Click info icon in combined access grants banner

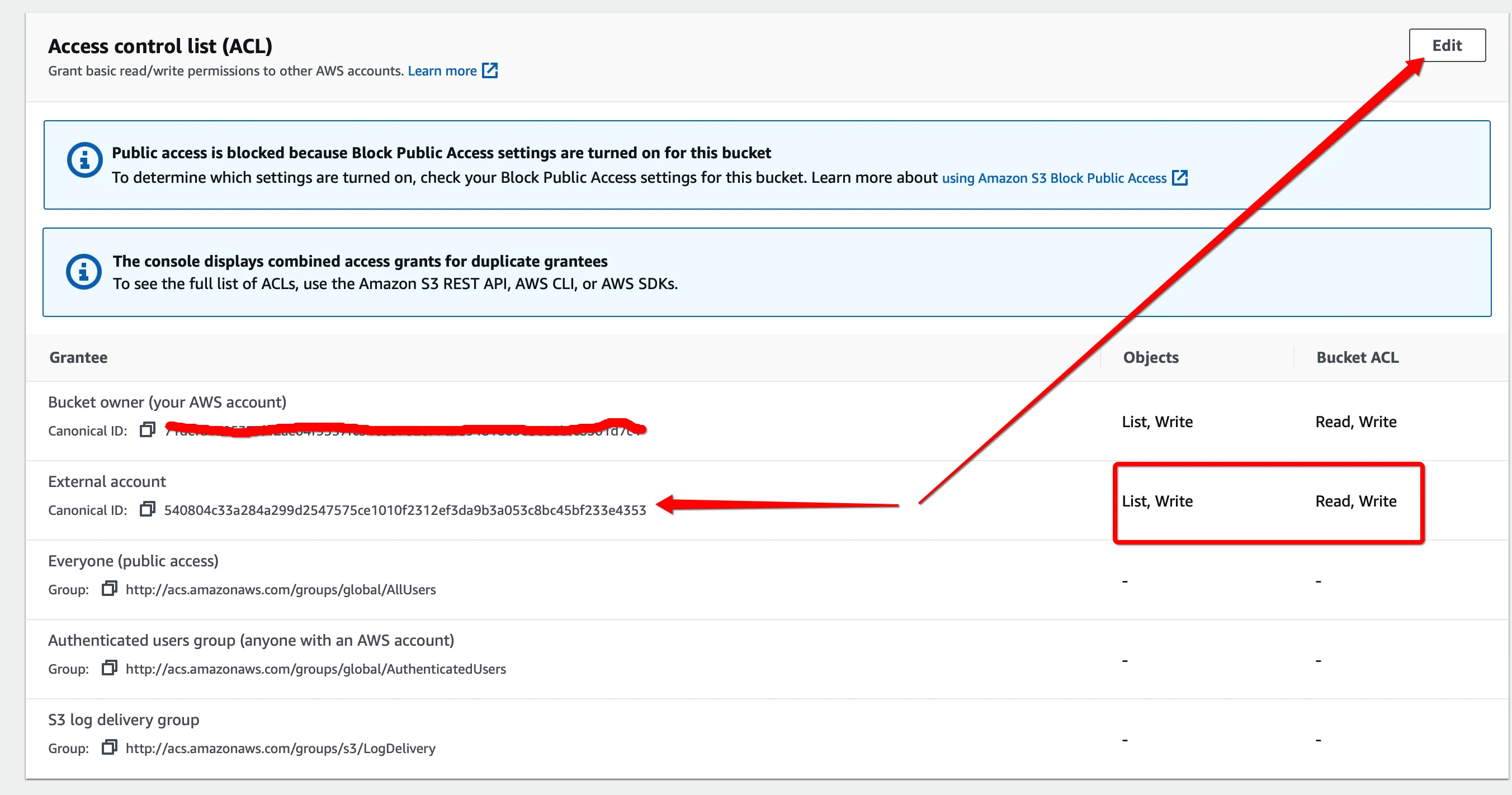[83, 271]
